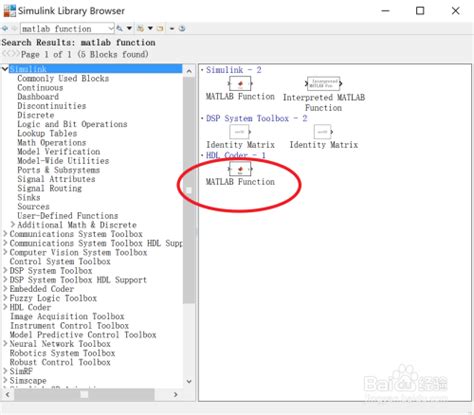Viewport: 474px width, 415px height.
Task: Expand Communications System Toolbox HDL Support node
Action: click(5, 243)
